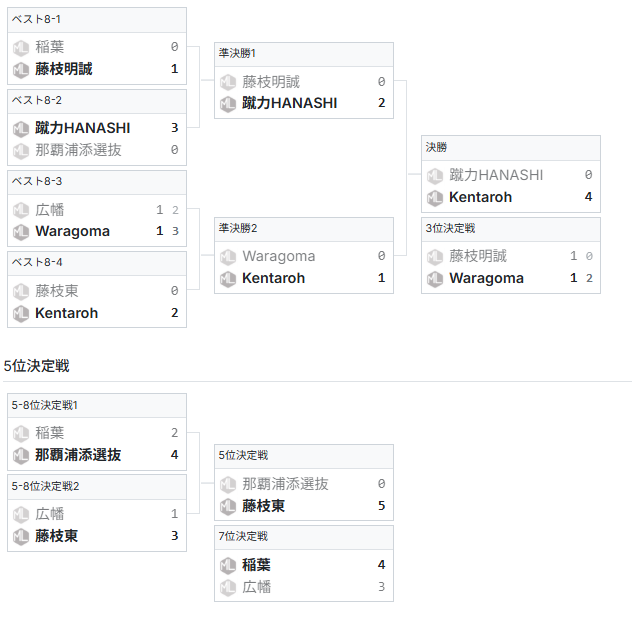
Task: Click Waragoma's team icon in 3位決定戦
Action: (x=435, y=278)
